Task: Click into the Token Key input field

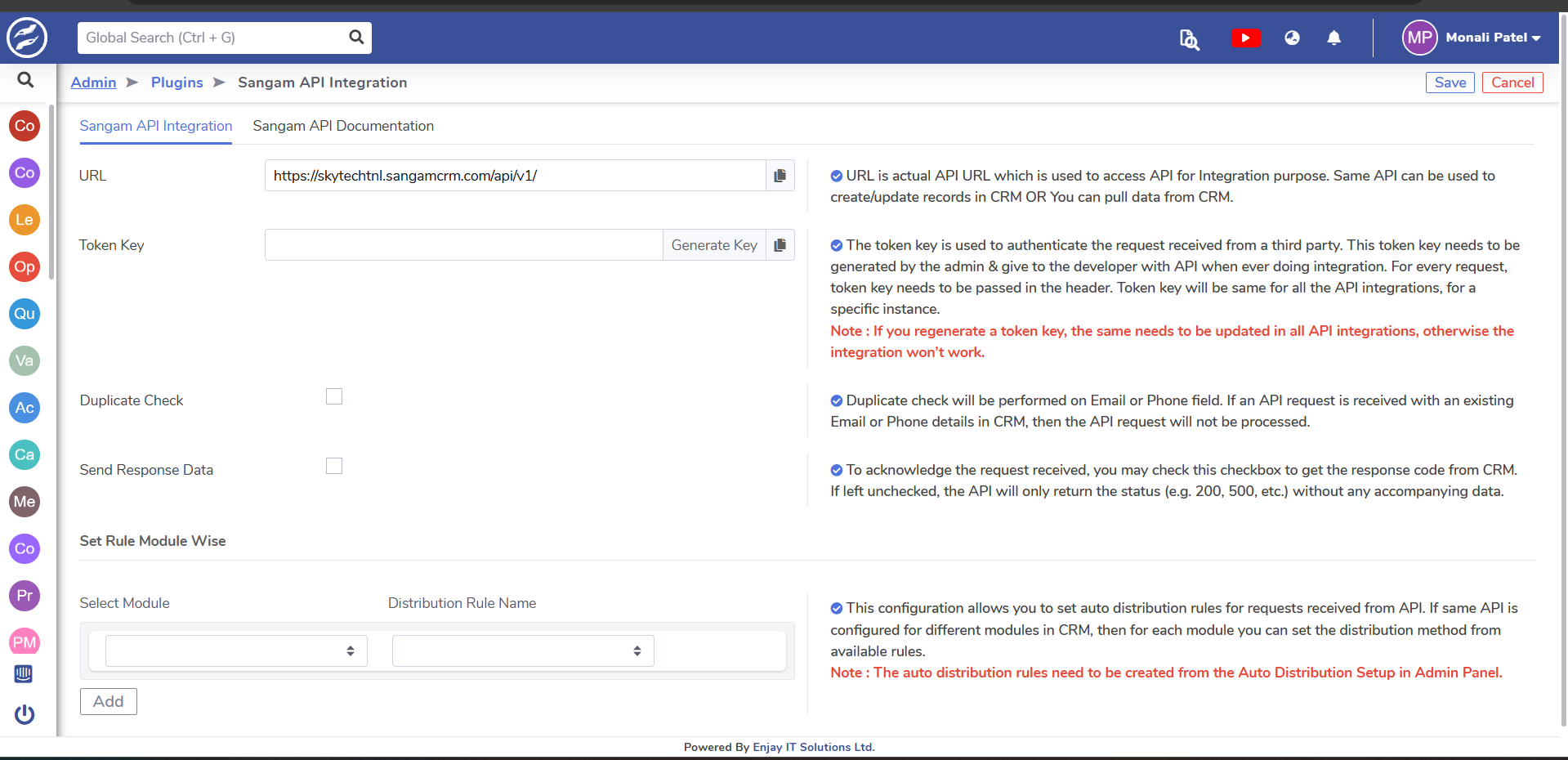Action: click(463, 245)
